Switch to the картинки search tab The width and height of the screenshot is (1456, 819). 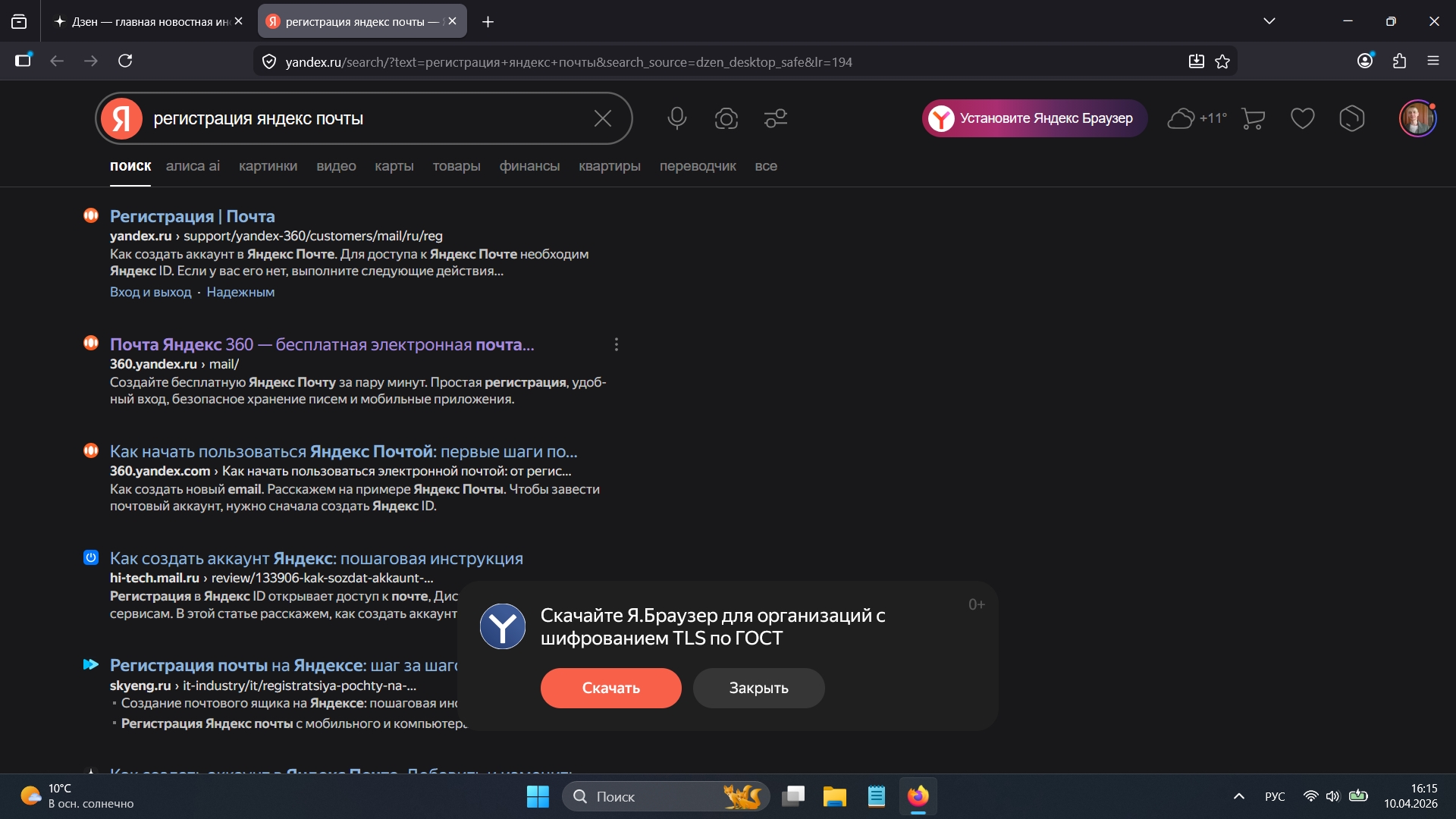[x=268, y=166]
